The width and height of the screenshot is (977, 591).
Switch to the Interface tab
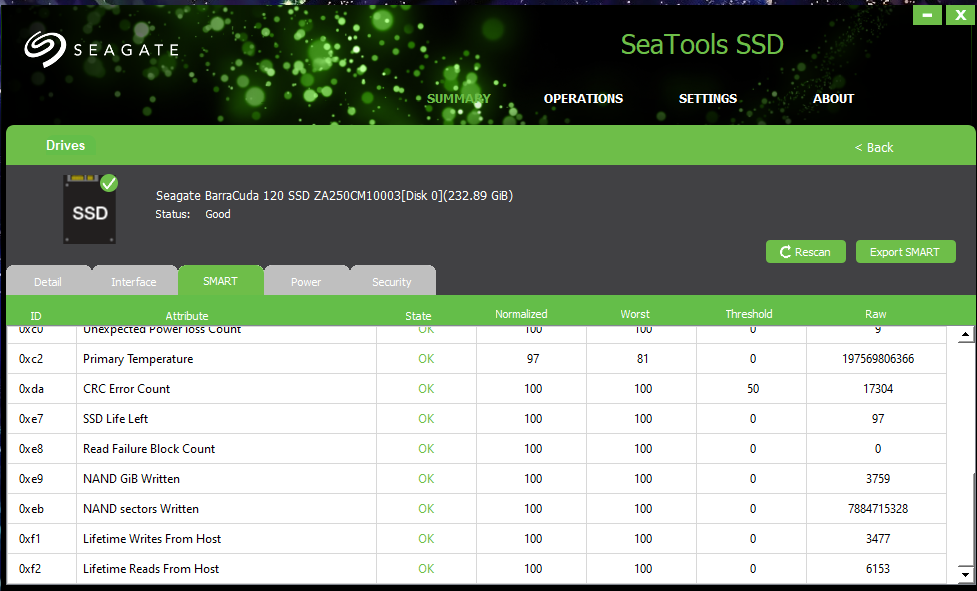tap(134, 281)
